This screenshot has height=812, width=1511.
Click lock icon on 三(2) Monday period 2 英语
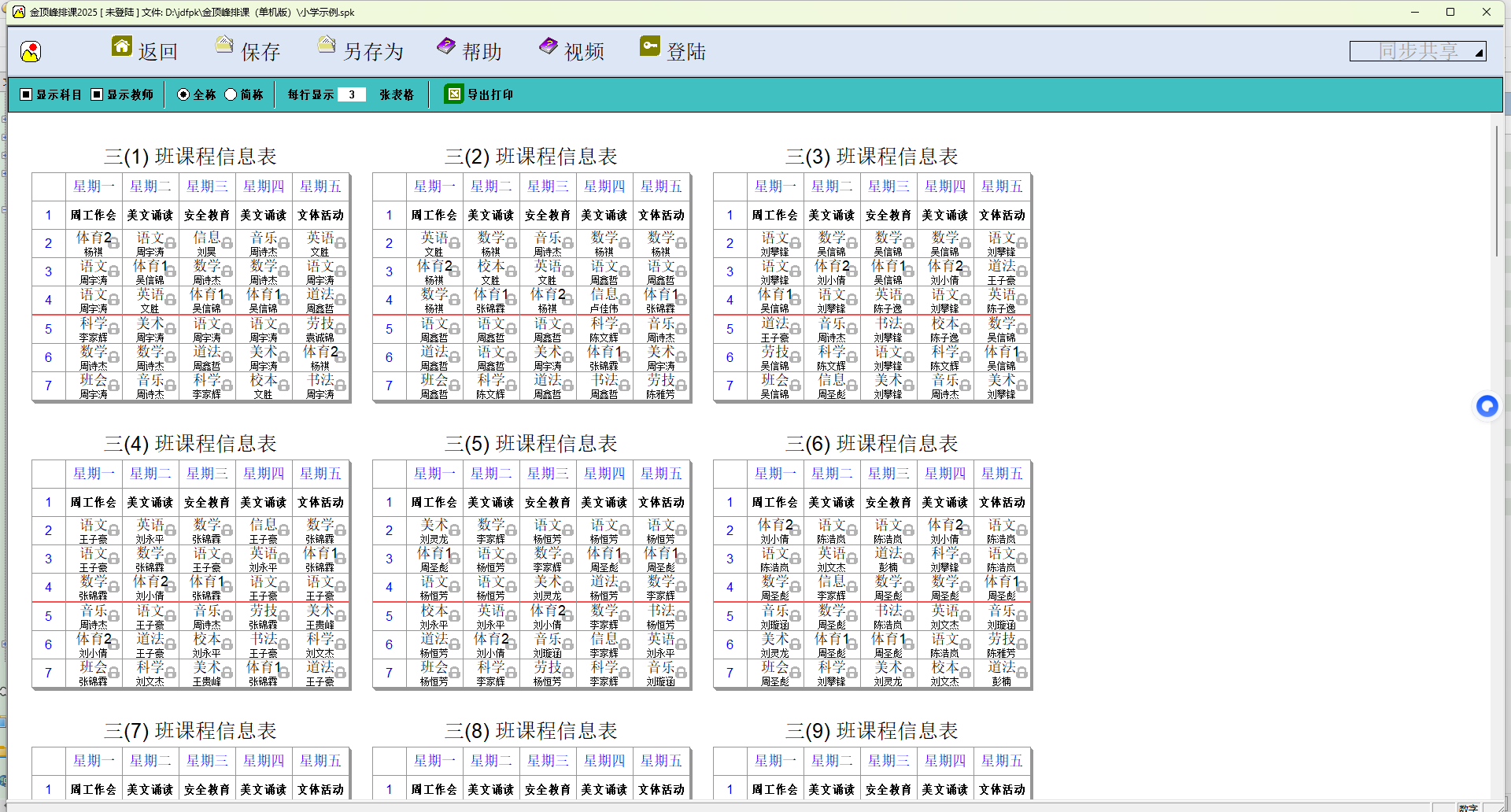pos(455,243)
